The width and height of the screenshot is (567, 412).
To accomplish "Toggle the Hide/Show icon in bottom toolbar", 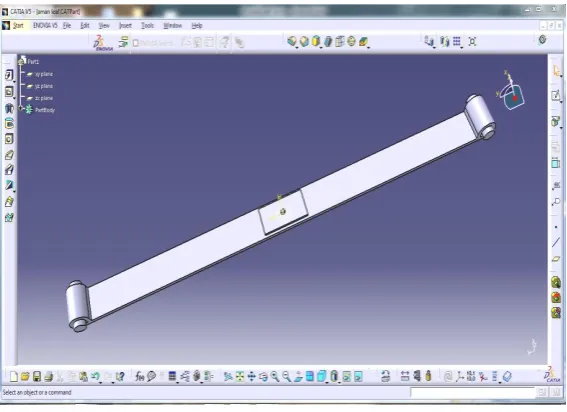I will (x=346, y=377).
